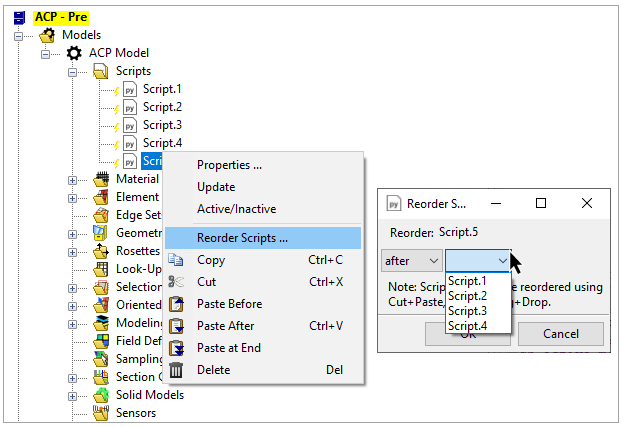Expand the Solid Models tree node
The image size is (623, 427).
coord(72,396)
